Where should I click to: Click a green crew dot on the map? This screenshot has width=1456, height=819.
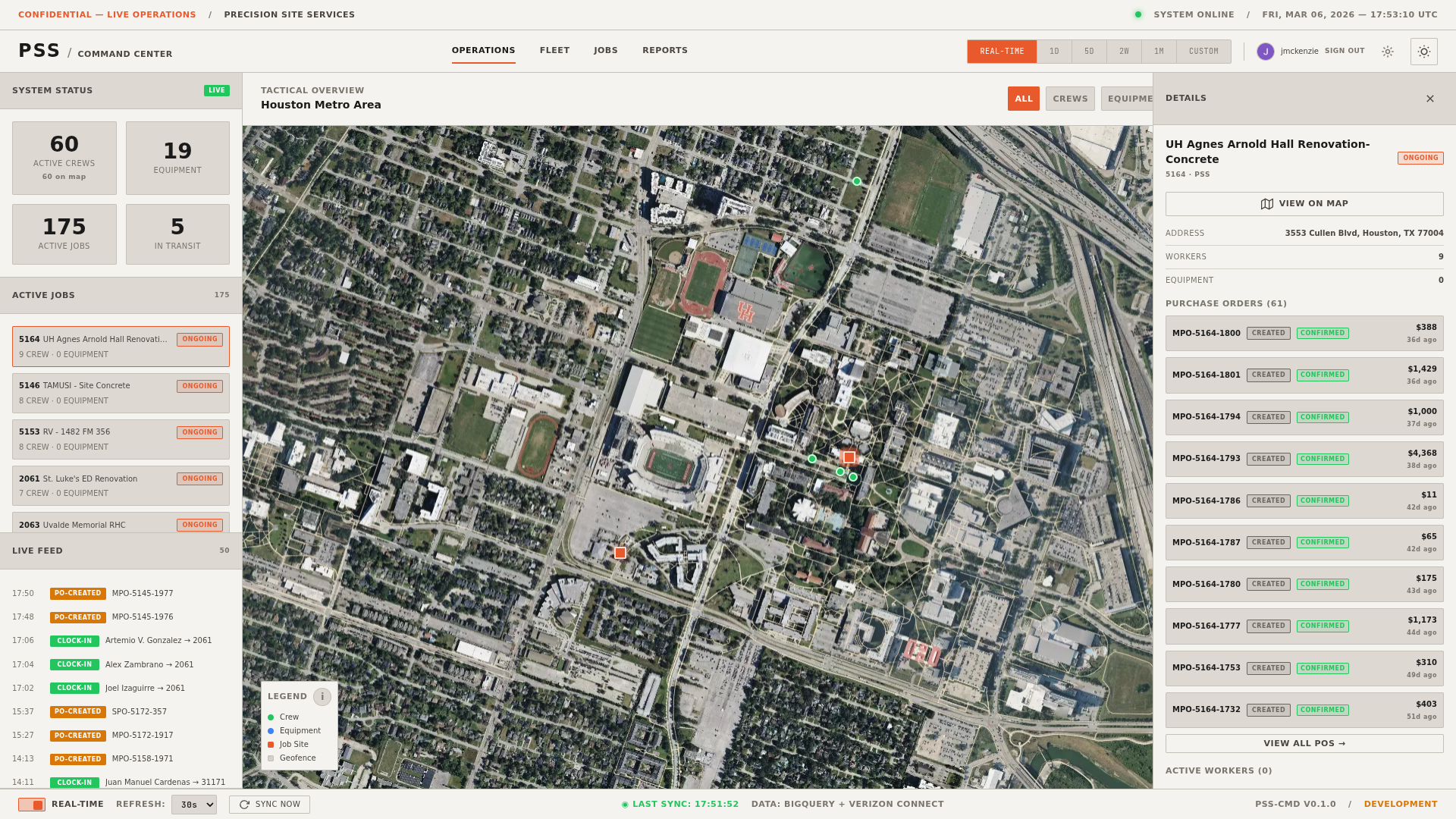pos(812,458)
